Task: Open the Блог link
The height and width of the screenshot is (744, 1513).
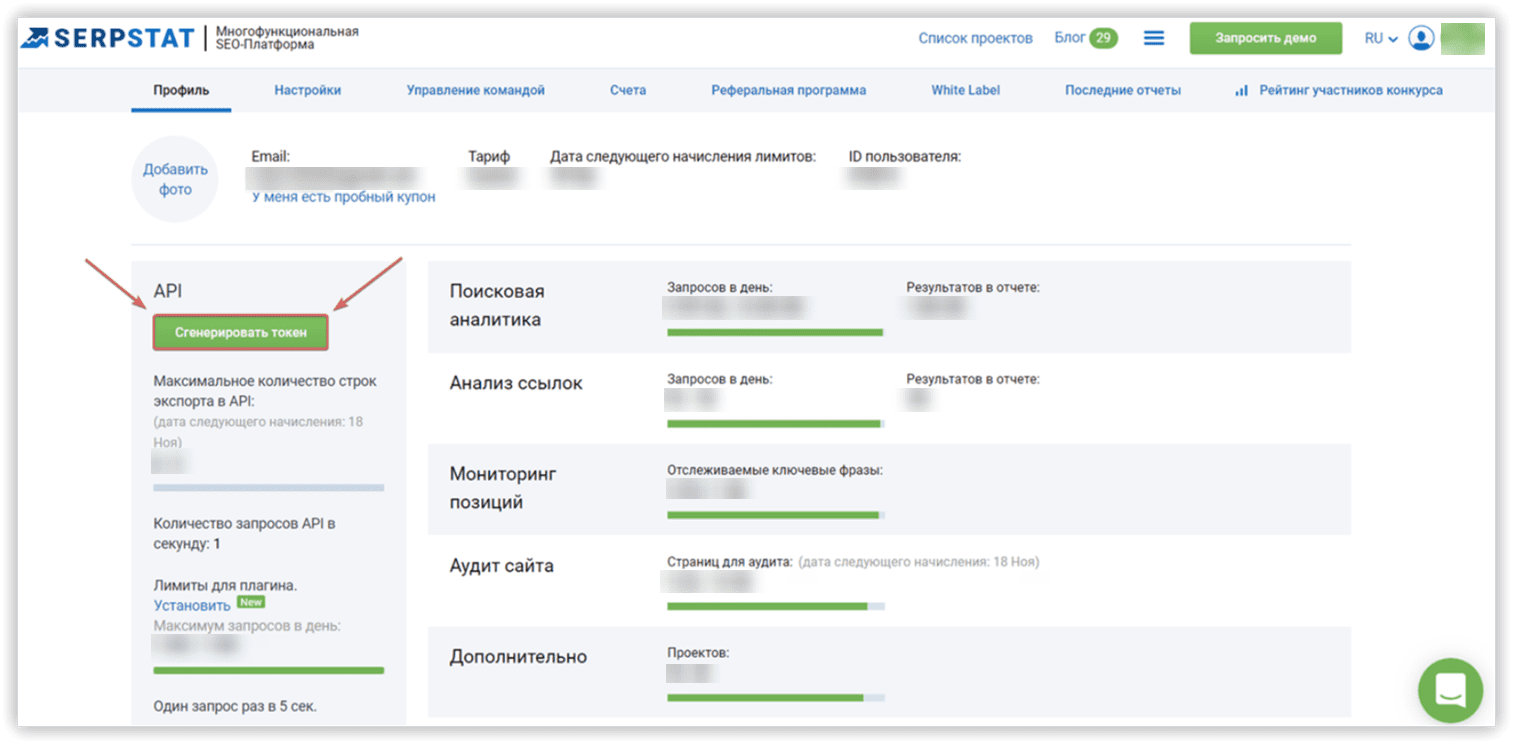Action: pyautogui.click(x=1070, y=38)
